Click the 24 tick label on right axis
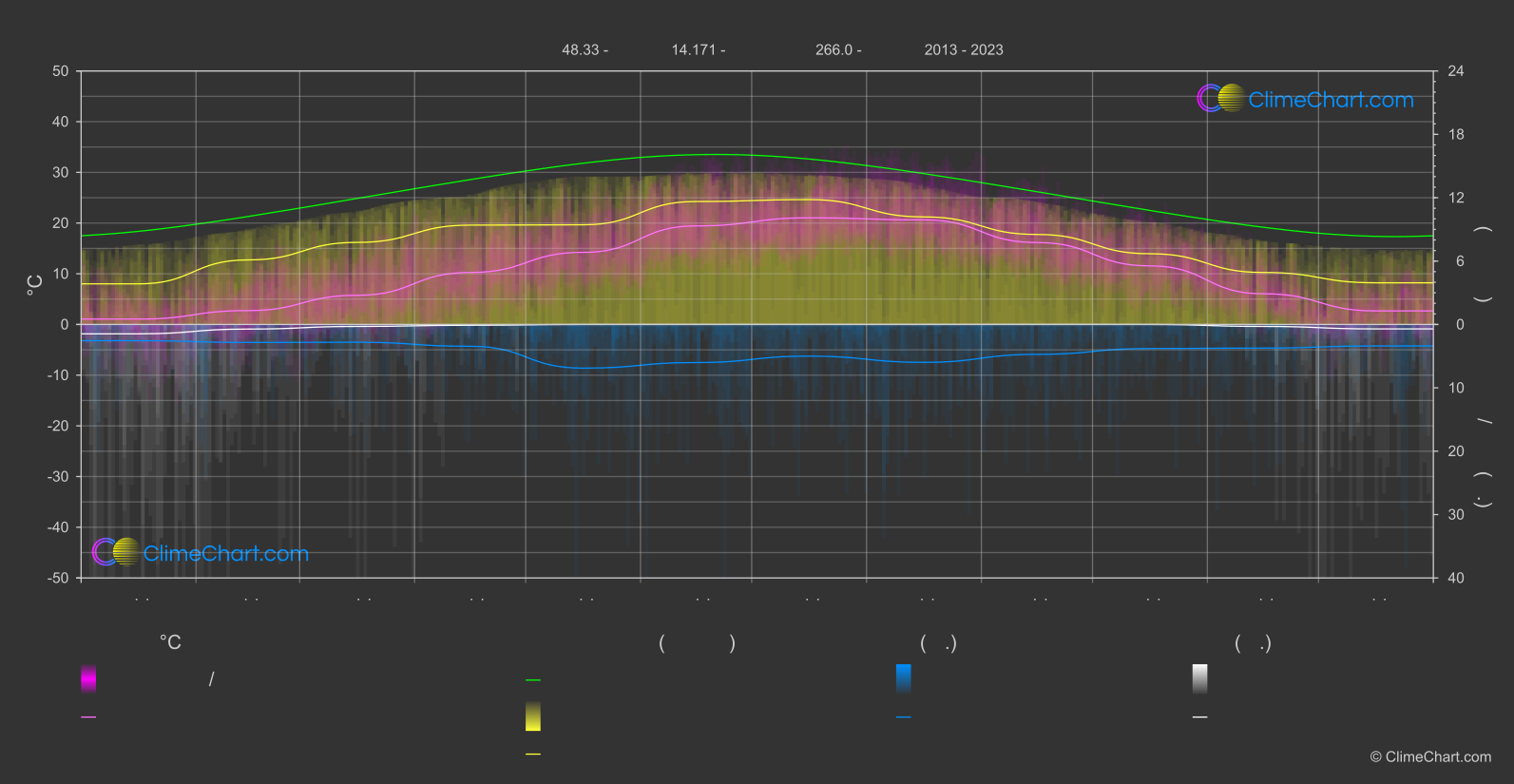Image resolution: width=1514 pixels, height=784 pixels. pos(1456,71)
